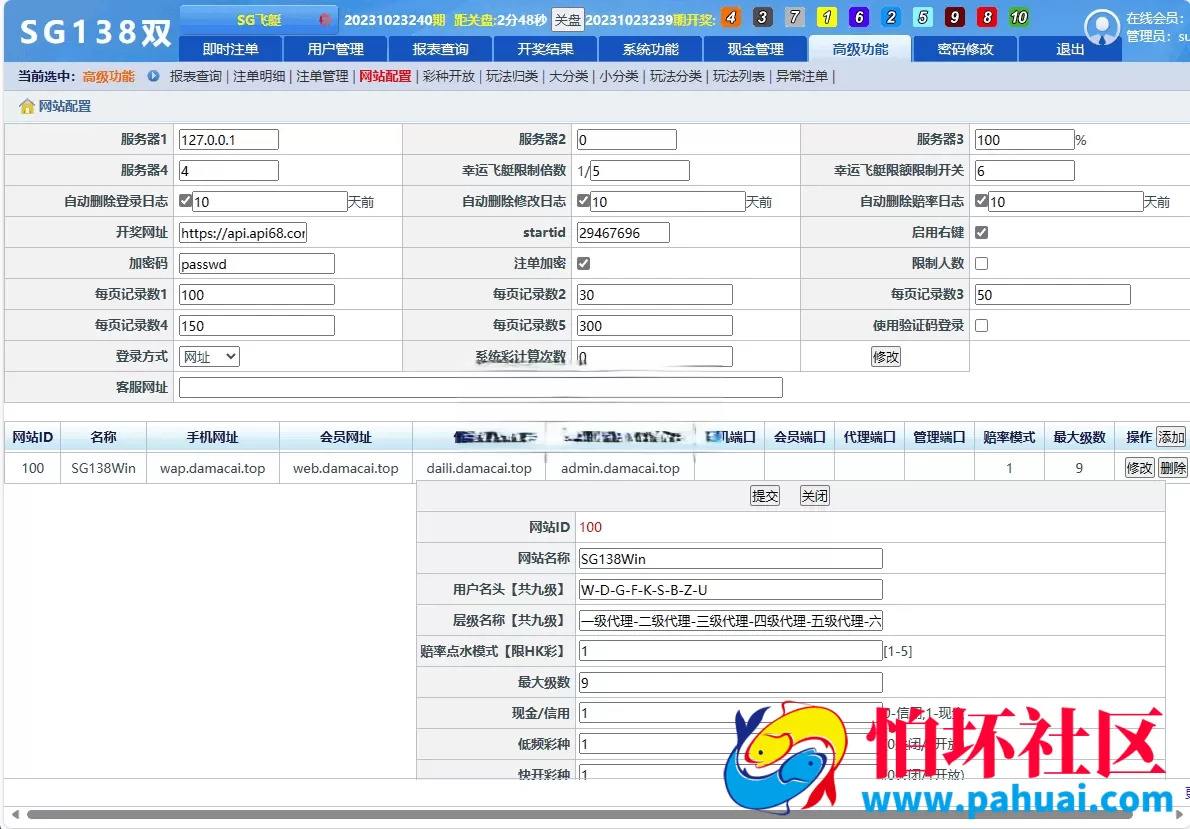1190x829 pixels.
Task: Click the 最大级数 input in edit panel
Action: coord(730,682)
